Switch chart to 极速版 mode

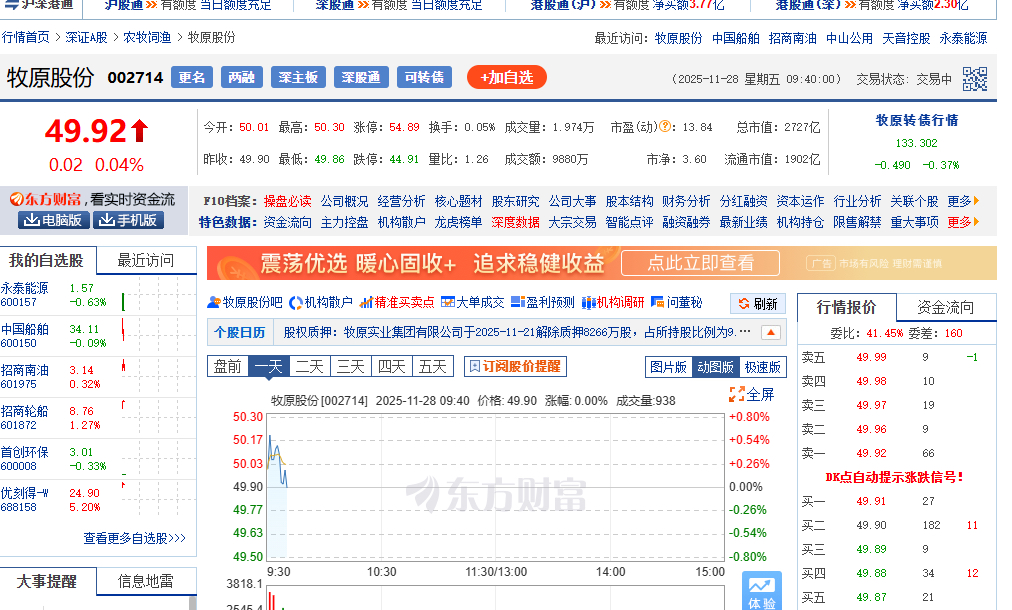point(763,367)
